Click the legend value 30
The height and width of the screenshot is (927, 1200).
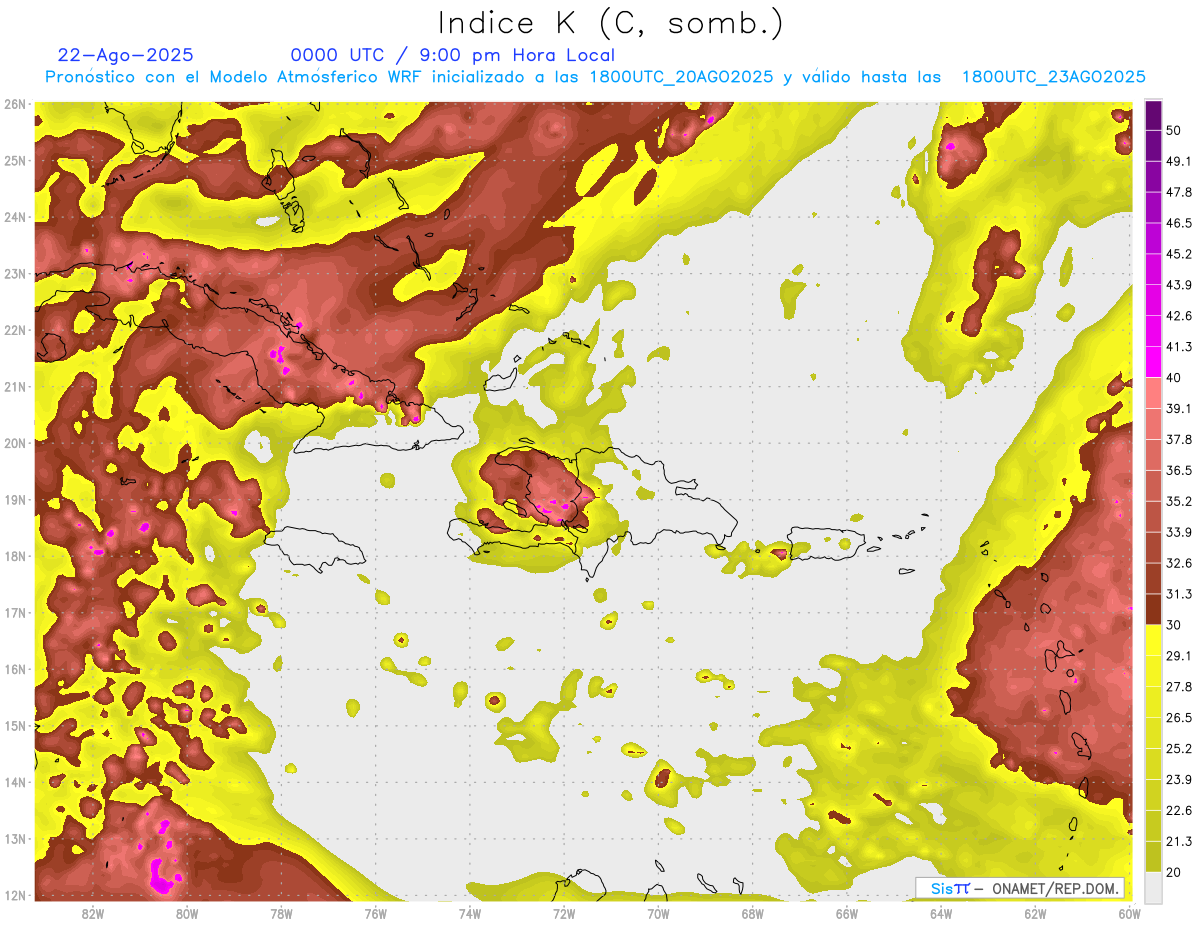coord(1174,625)
